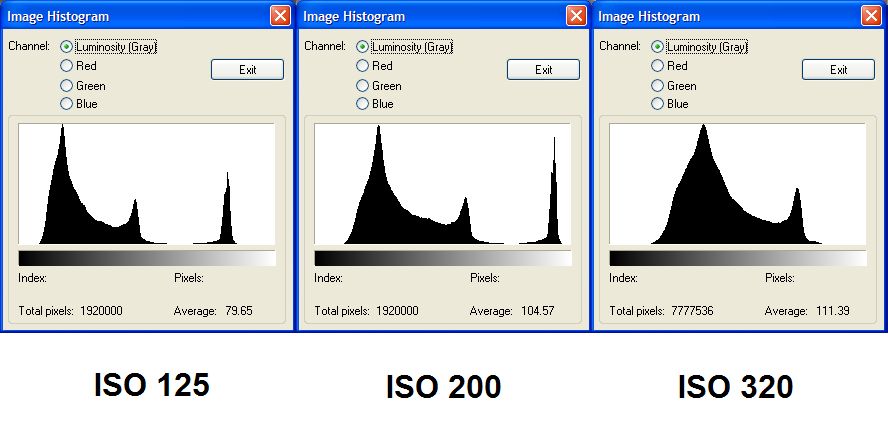Click the ISO 320 caption label

point(736,387)
